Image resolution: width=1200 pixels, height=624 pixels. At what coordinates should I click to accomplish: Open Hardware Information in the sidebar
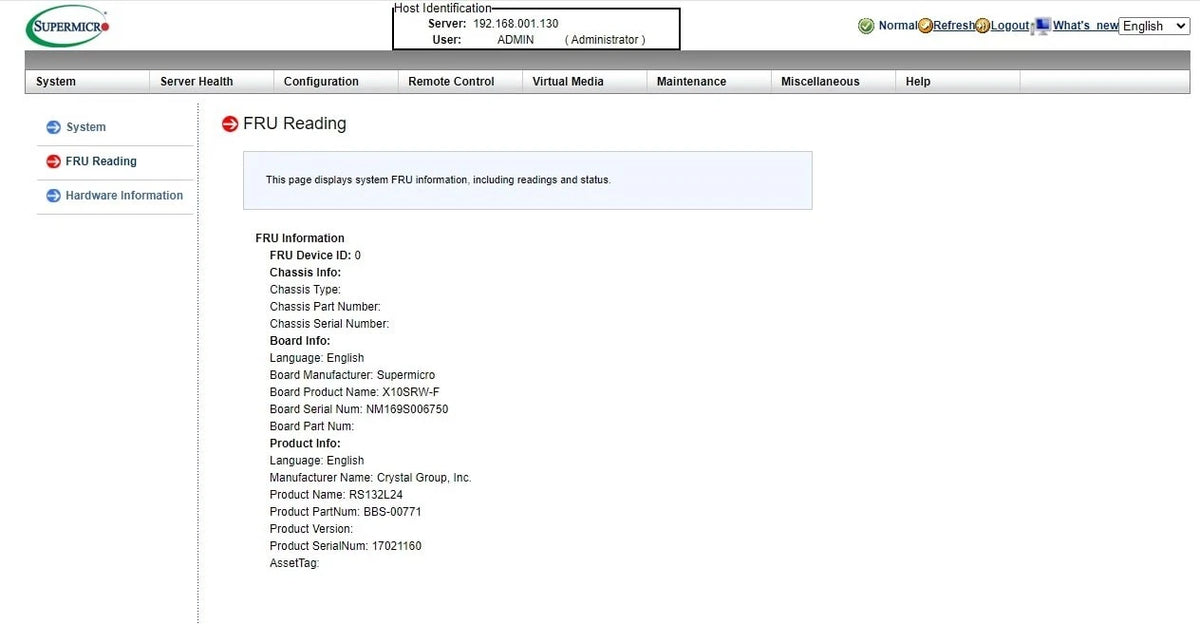point(124,195)
